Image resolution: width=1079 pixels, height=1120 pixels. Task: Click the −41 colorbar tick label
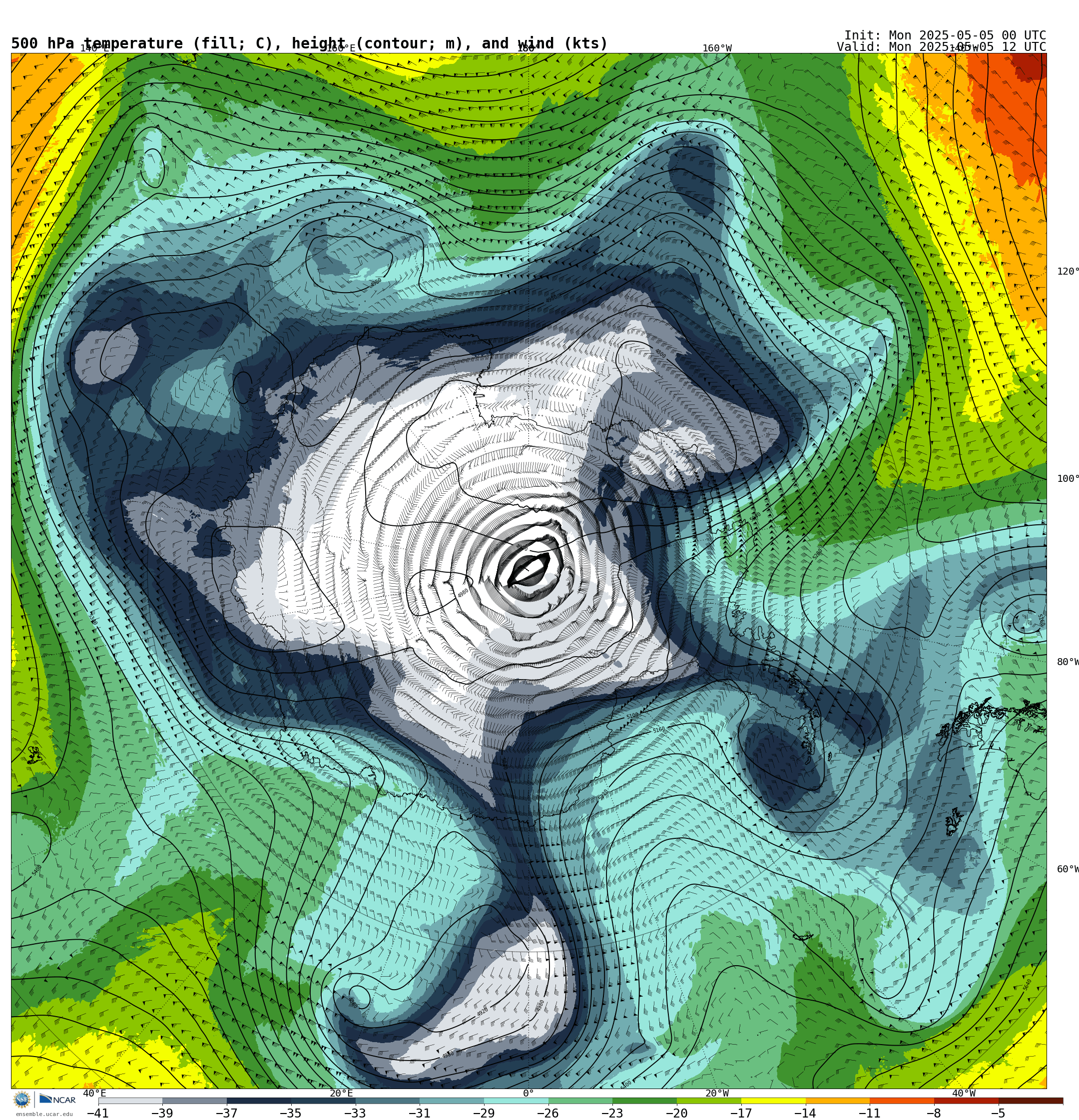98,1113
